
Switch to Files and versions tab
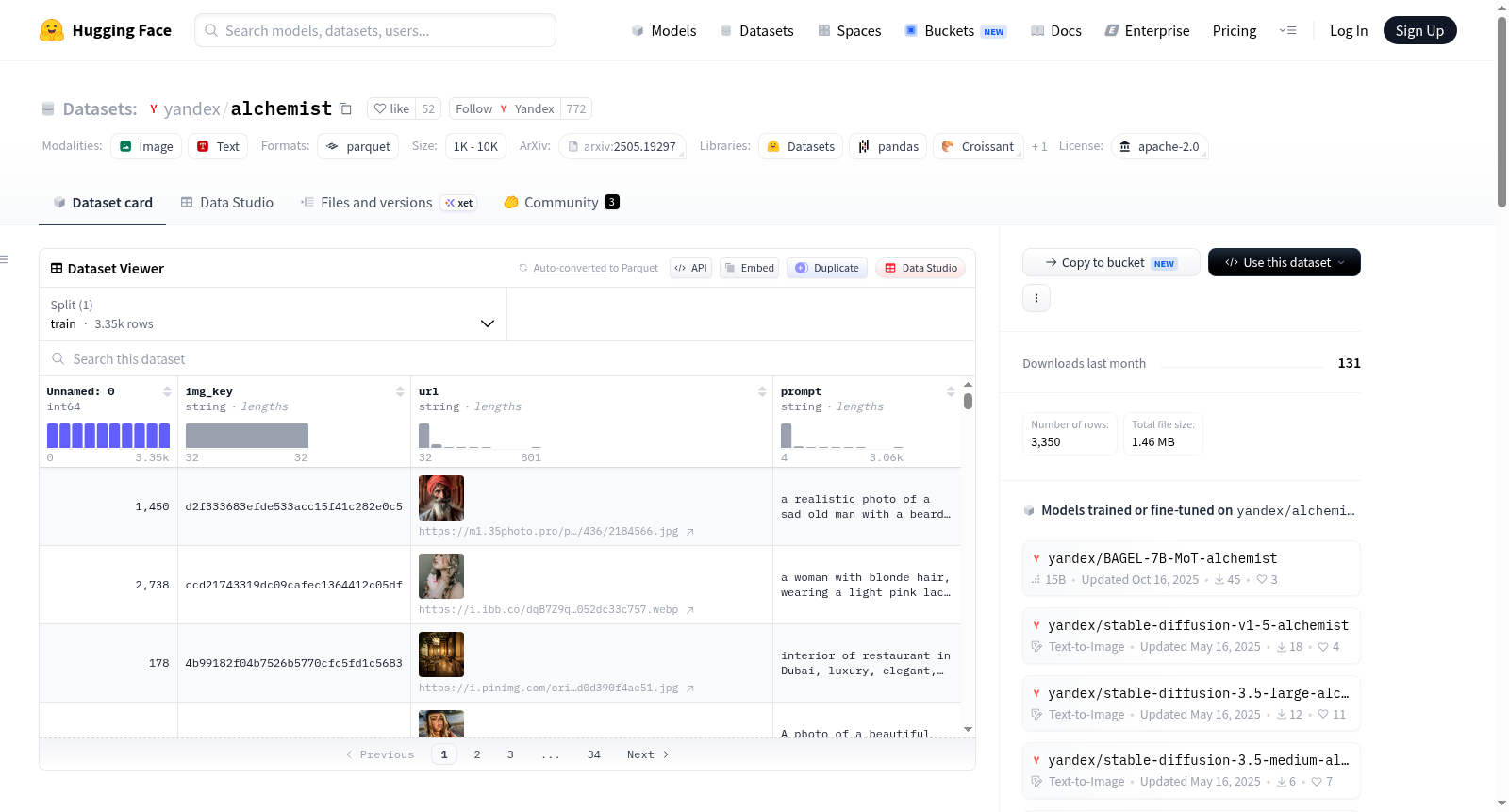388,202
